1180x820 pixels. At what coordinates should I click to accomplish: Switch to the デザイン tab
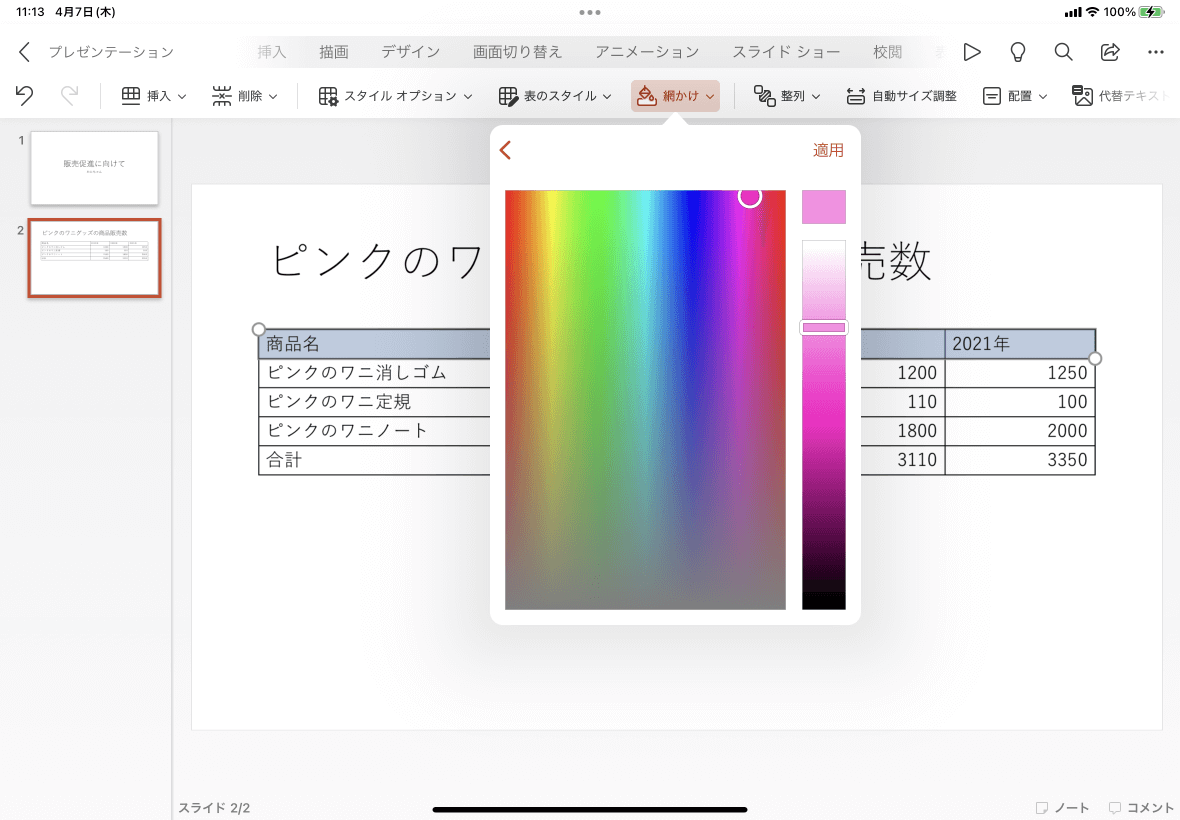(x=410, y=52)
